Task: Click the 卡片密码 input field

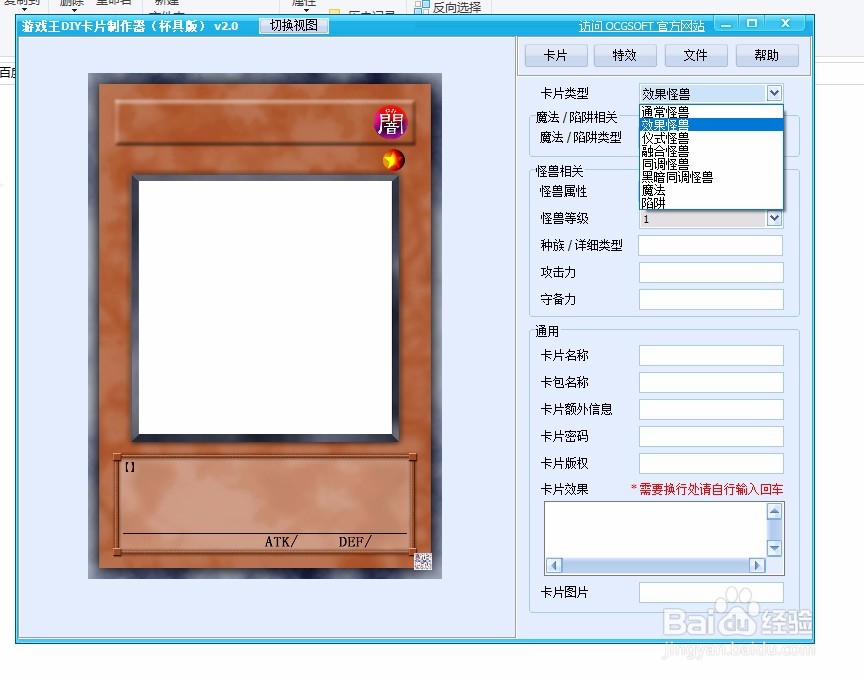Action: coord(711,436)
